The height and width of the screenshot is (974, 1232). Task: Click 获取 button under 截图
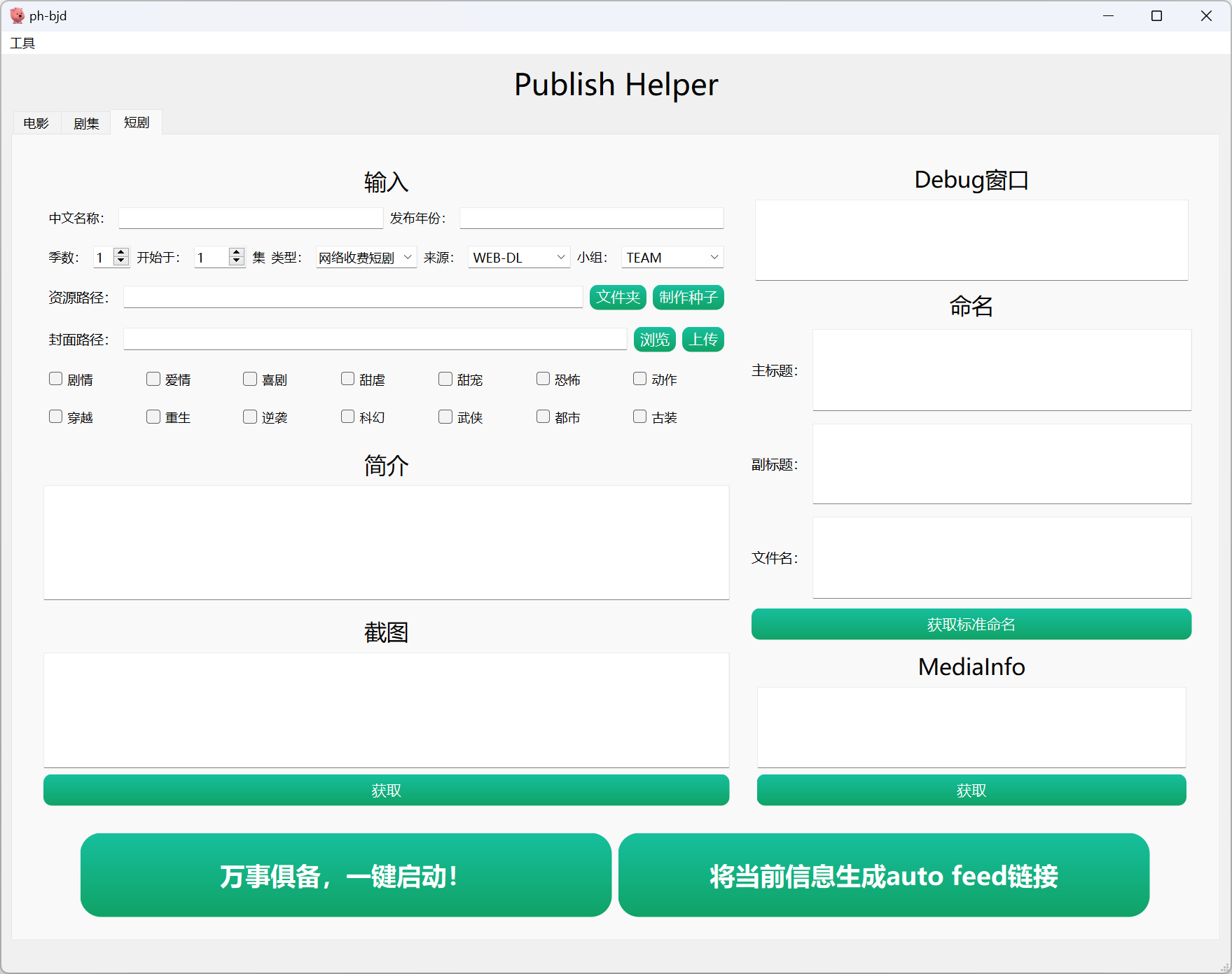click(x=387, y=790)
